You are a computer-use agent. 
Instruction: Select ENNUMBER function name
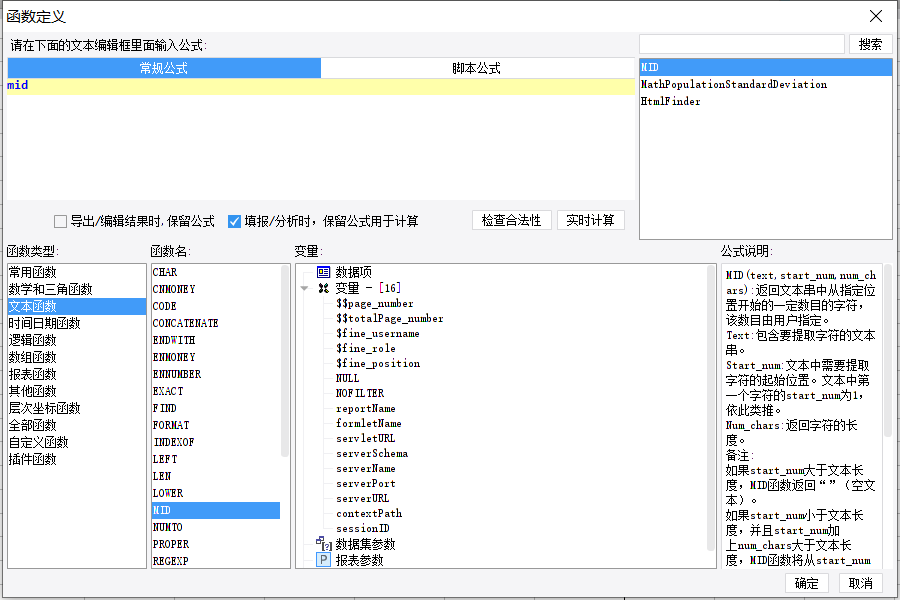[216, 374]
